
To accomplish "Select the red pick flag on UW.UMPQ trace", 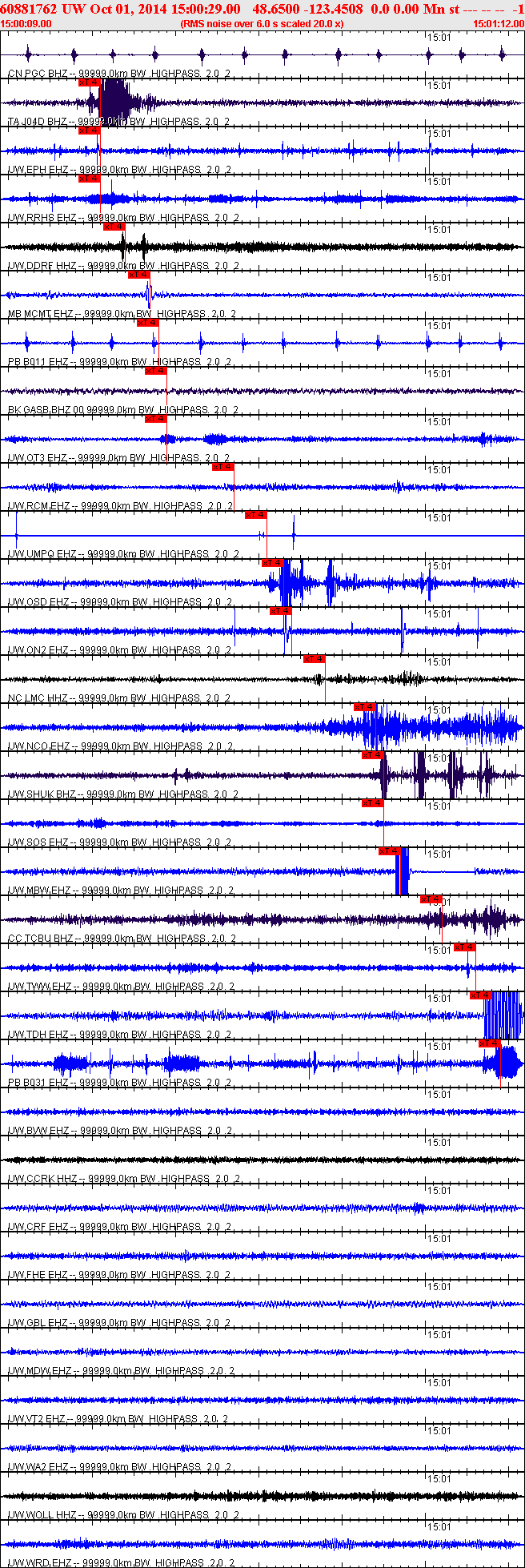I will pos(255,514).
